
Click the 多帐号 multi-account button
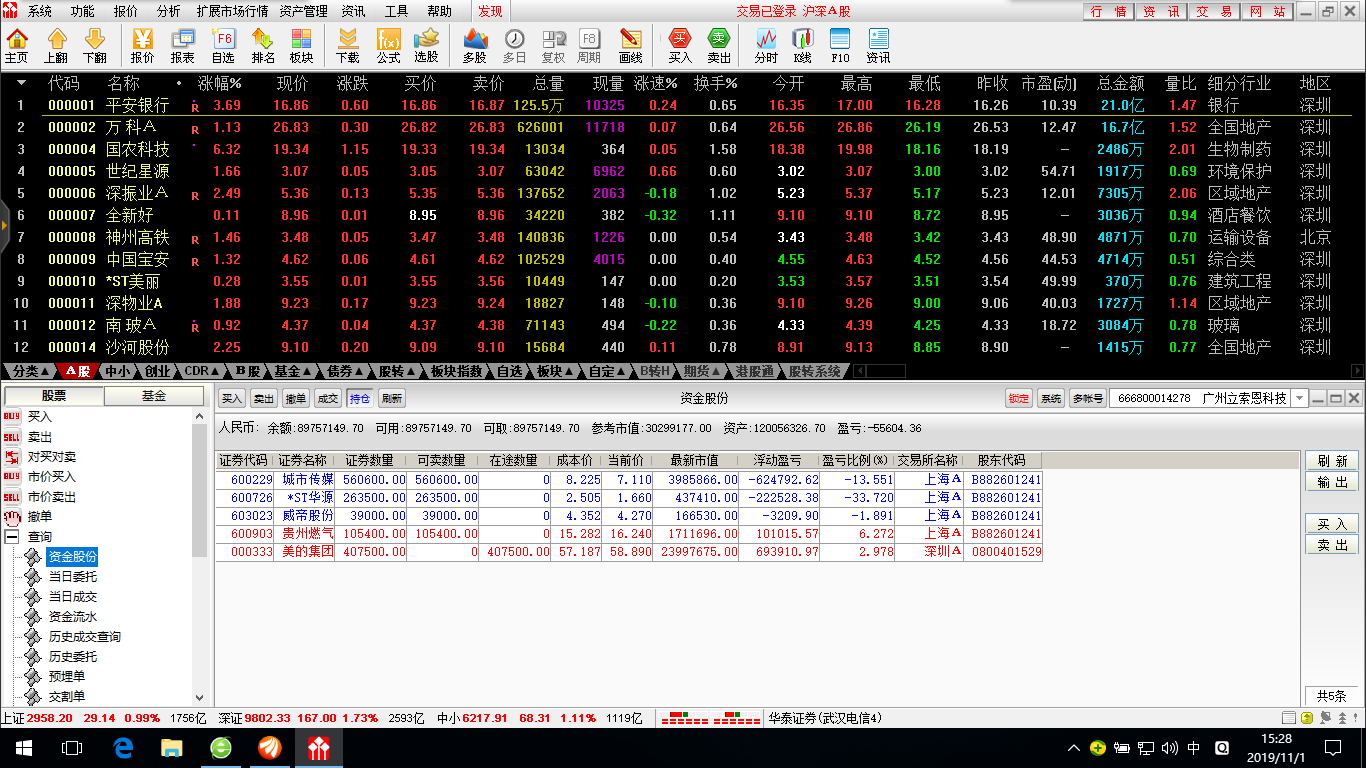coord(1087,399)
